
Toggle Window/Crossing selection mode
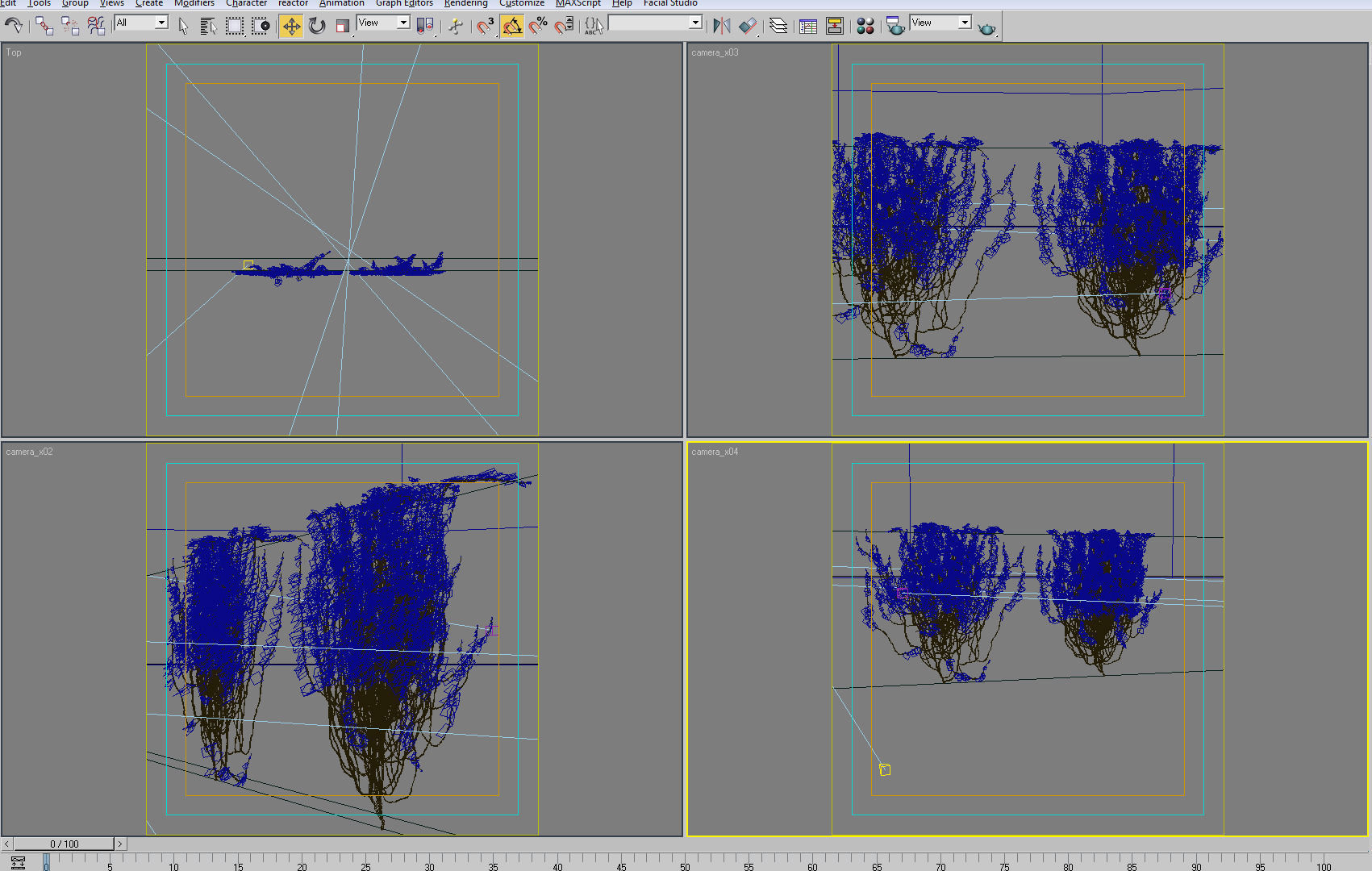[261, 26]
